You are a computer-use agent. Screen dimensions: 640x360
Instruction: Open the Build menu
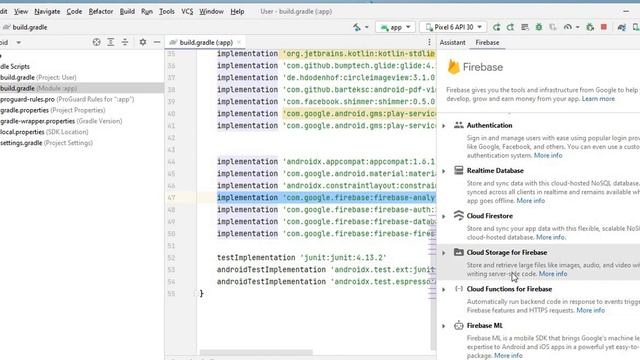[x=127, y=11]
